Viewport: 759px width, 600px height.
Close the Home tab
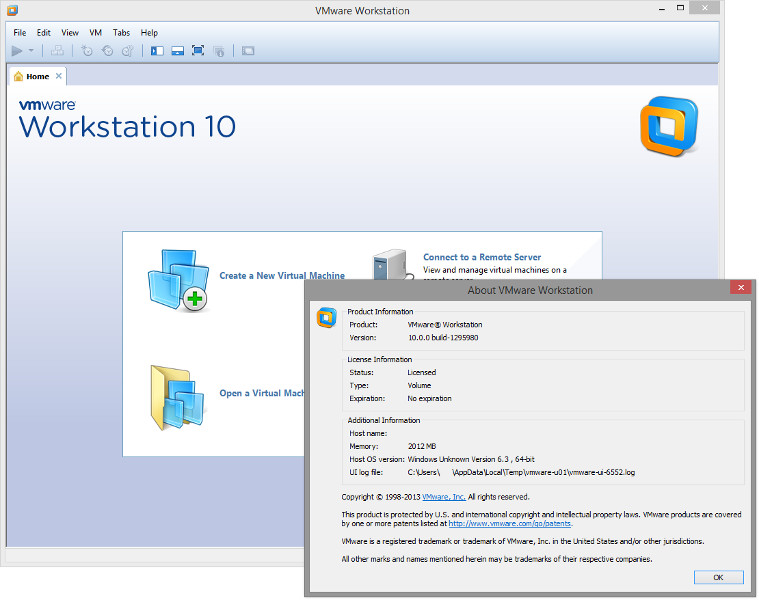[x=59, y=76]
